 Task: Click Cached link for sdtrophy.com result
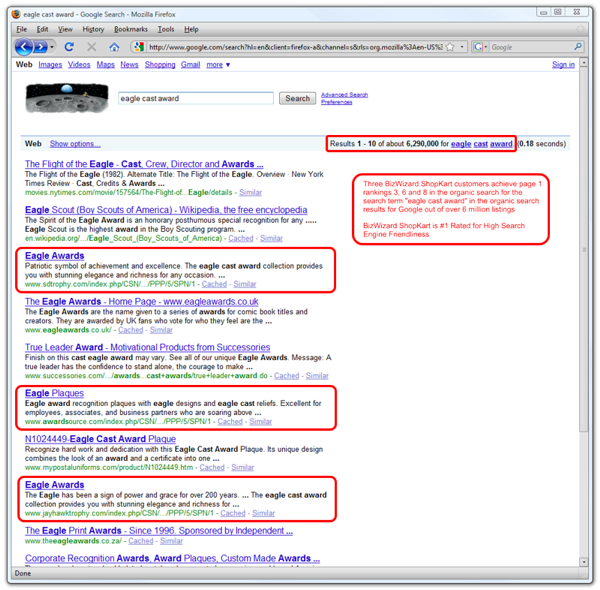214,284
